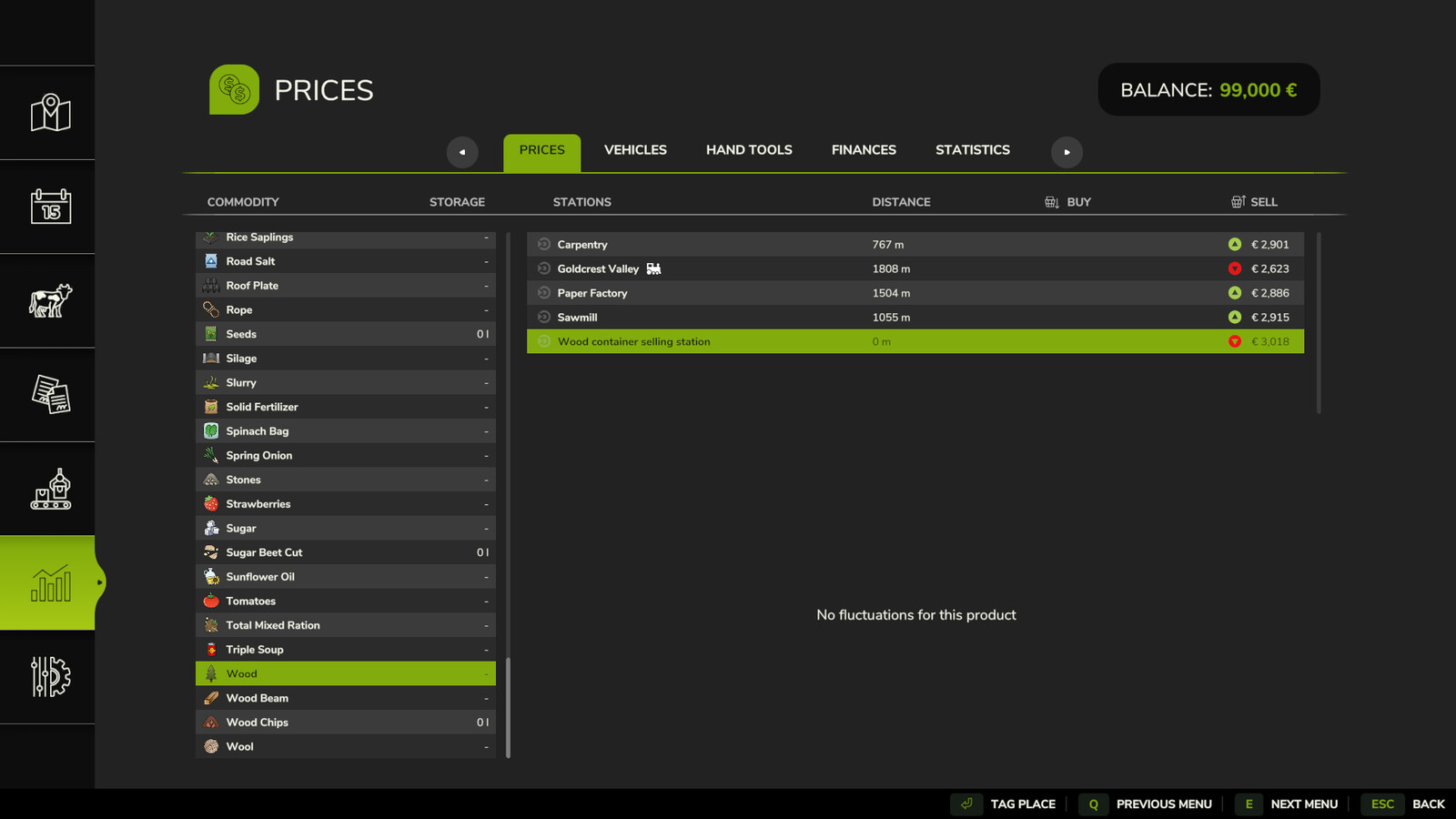Screen dimensions: 1456x819
Task: Click the commodity list scrollbar
Action: click(x=508, y=706)
